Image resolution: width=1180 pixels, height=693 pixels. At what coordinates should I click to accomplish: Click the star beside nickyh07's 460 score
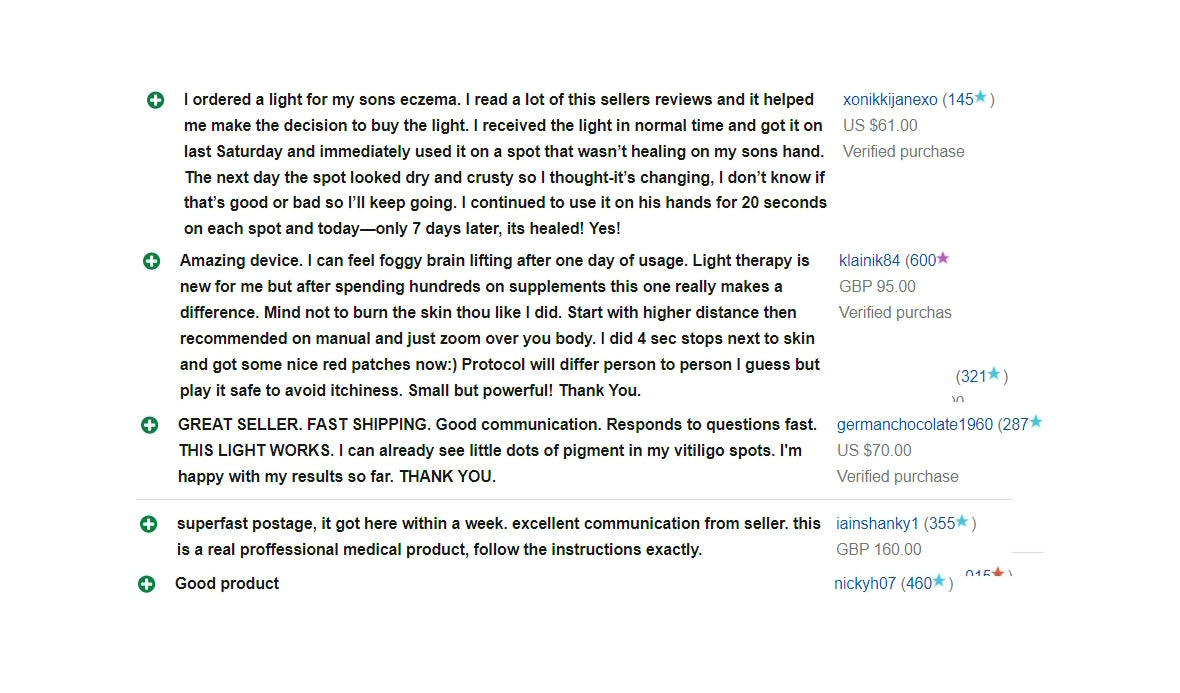point(939,581)
